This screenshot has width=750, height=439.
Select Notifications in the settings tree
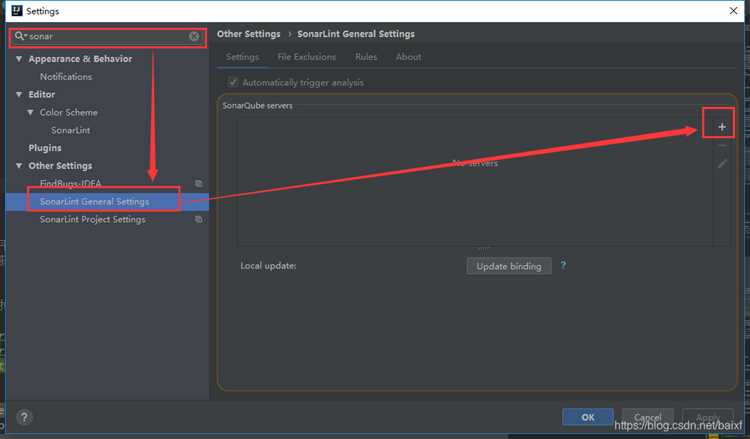[x=66, y=77]
